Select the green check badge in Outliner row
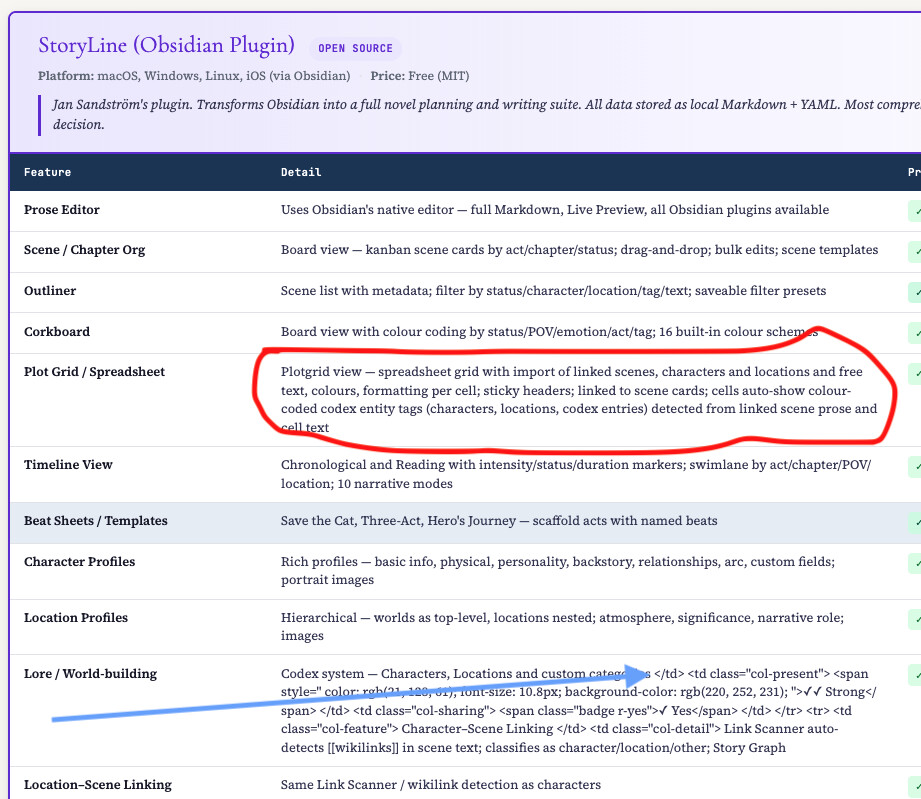The image size is (921, 799). (915, 292)
